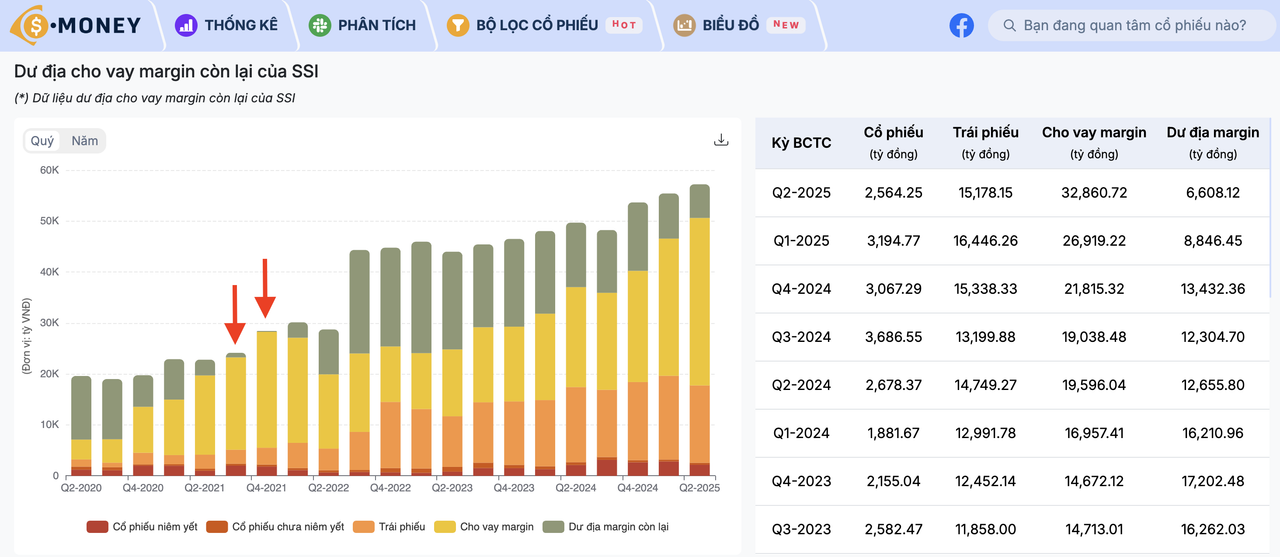The height and width of the screenshot is (557, 1280).
Task: Open the S-Money logo home link
Action: click(76, 25)
